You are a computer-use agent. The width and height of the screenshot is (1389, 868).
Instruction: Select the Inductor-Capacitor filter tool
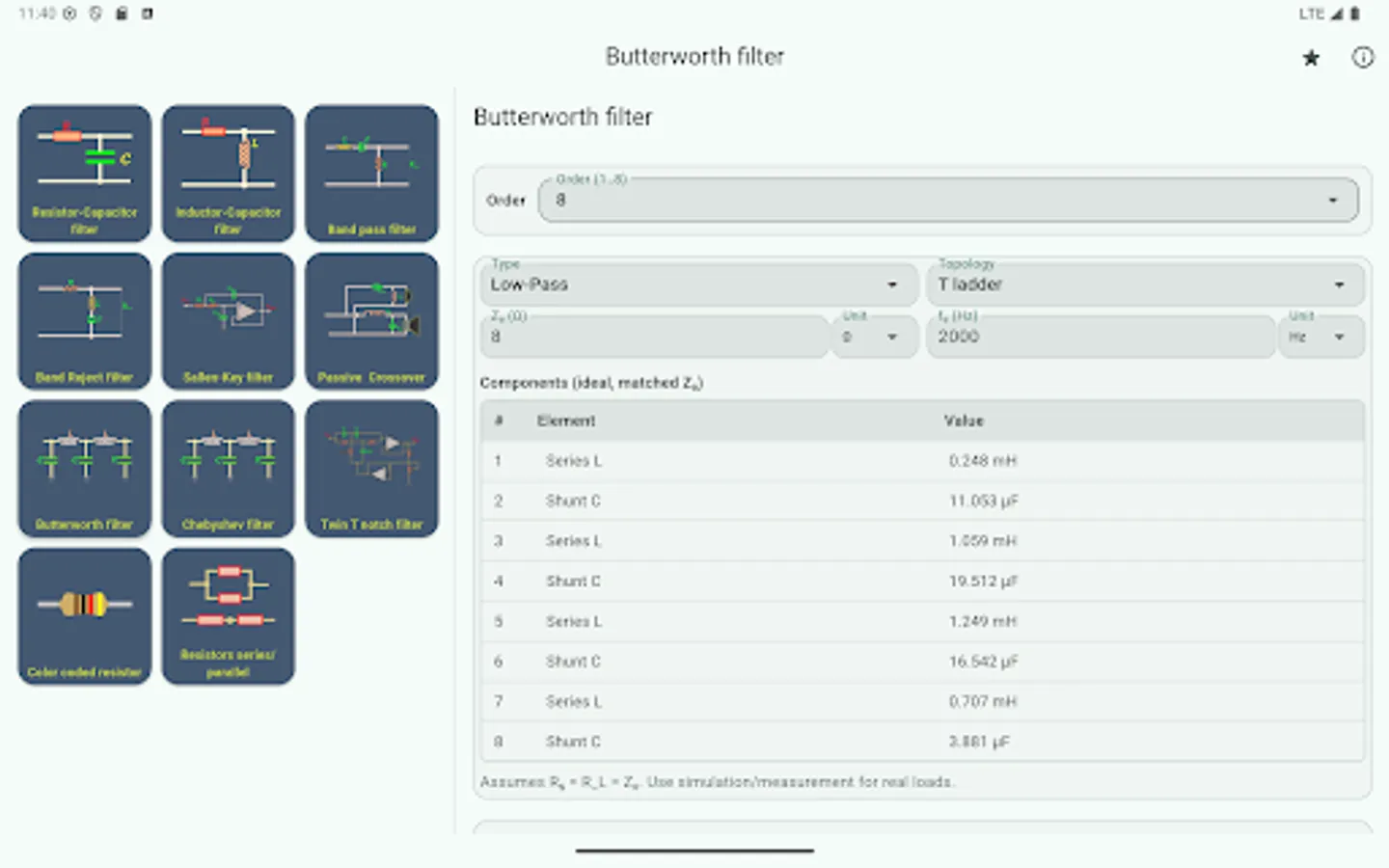(228, 174)
